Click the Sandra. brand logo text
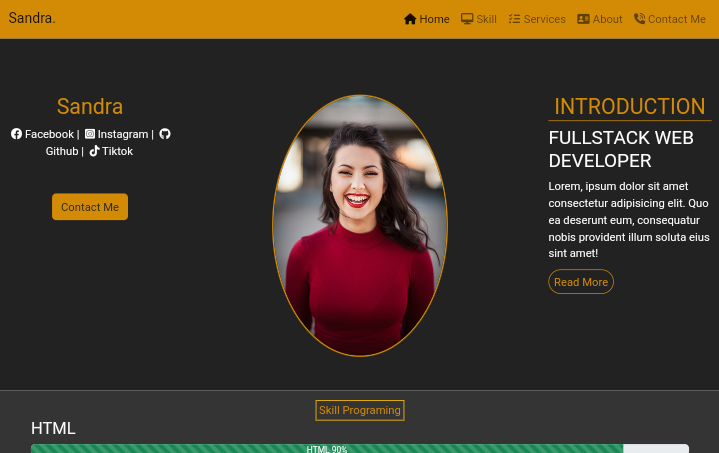 pyautogui.click(x=32, y=18)
